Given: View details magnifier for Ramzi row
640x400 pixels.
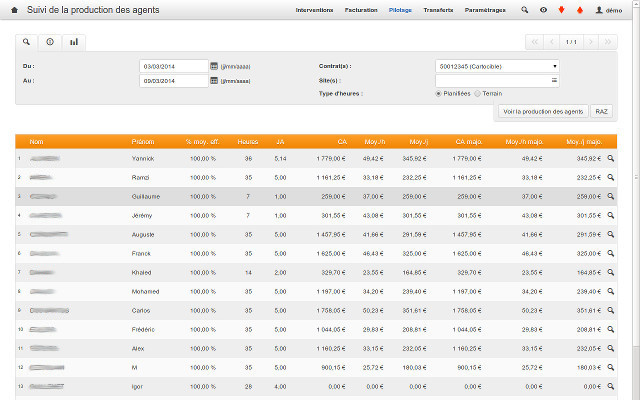Looking at the screenshot, I should click(x=611, y=178).
